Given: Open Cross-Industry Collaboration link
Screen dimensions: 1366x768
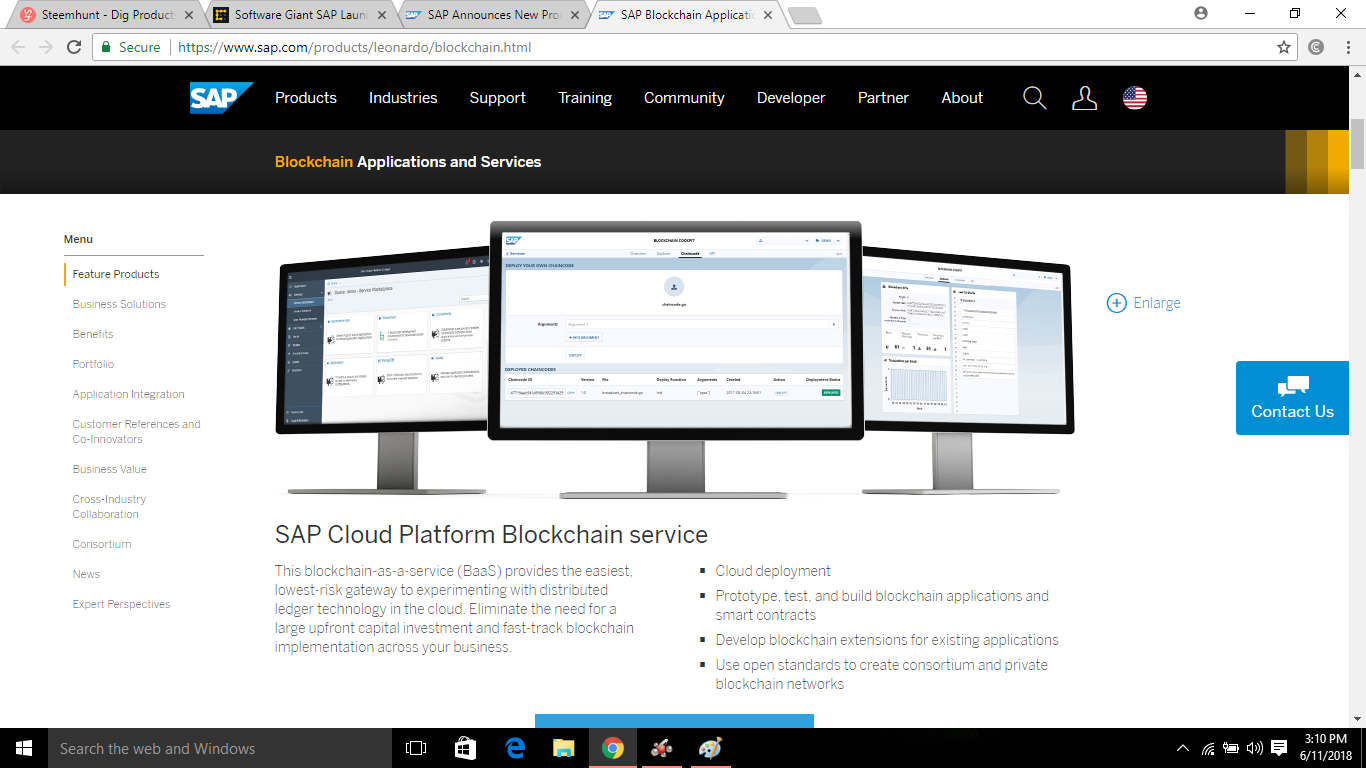Looking at the screenshot, I should click(109, 506).
